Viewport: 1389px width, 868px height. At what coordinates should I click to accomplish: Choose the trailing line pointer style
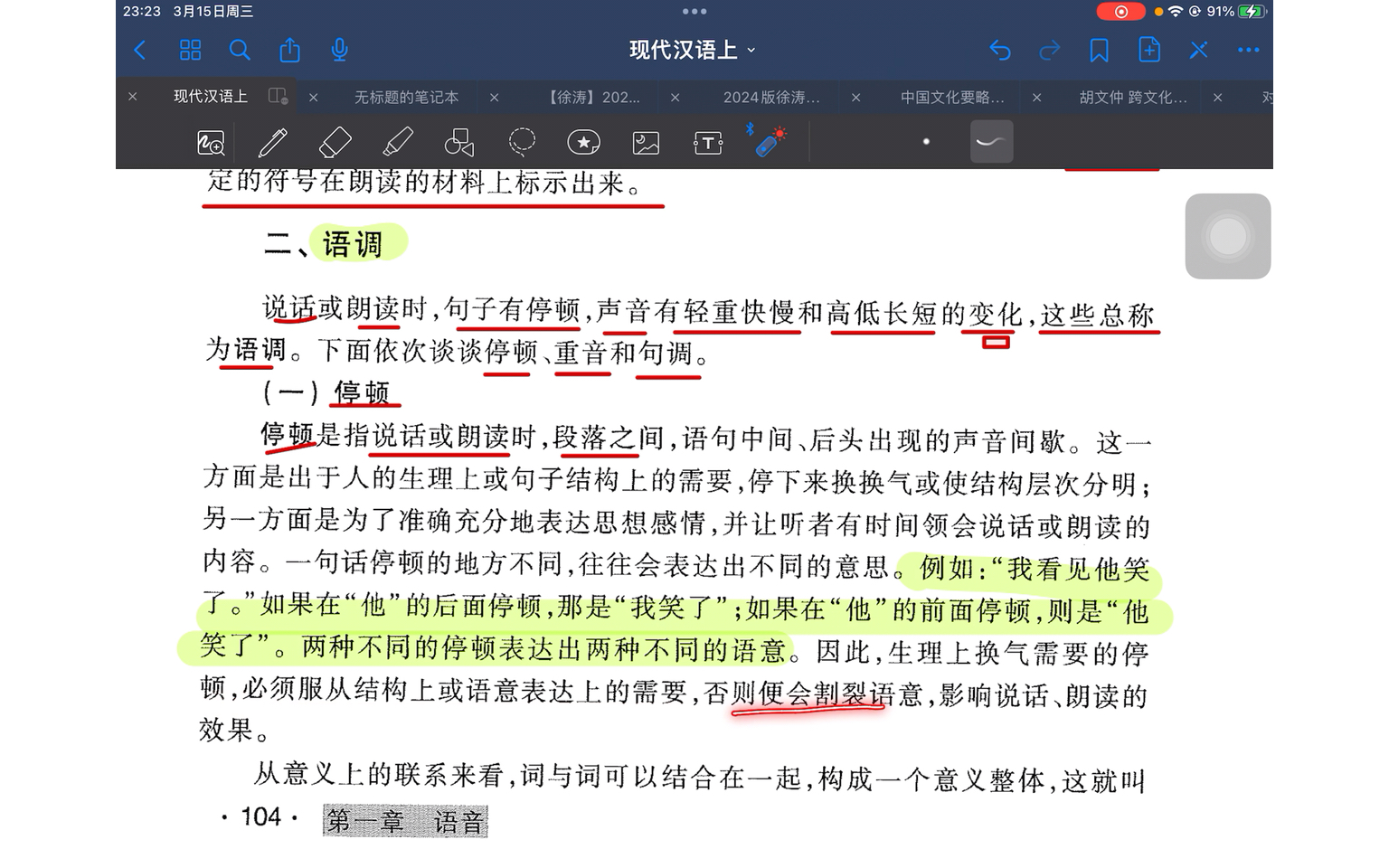click(991, 142)
